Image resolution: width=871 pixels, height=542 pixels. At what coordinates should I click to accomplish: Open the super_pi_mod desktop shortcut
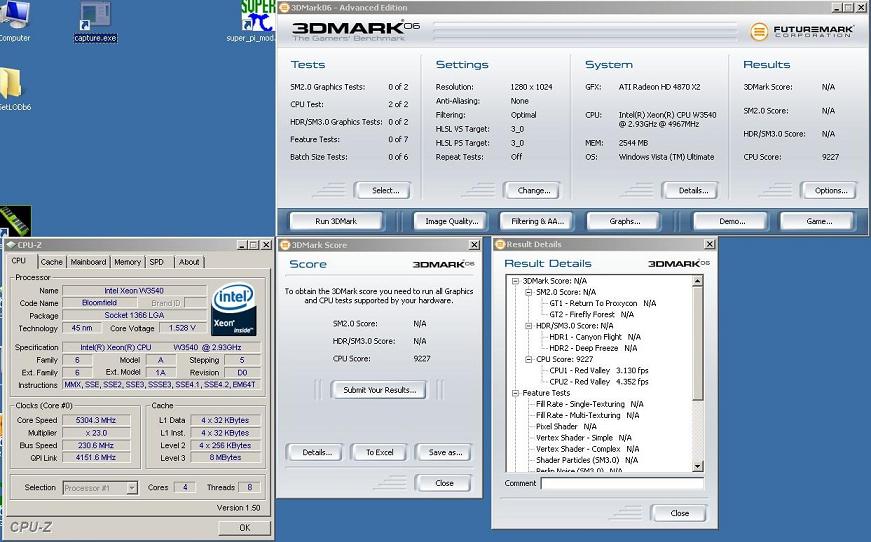click(256, 17)
